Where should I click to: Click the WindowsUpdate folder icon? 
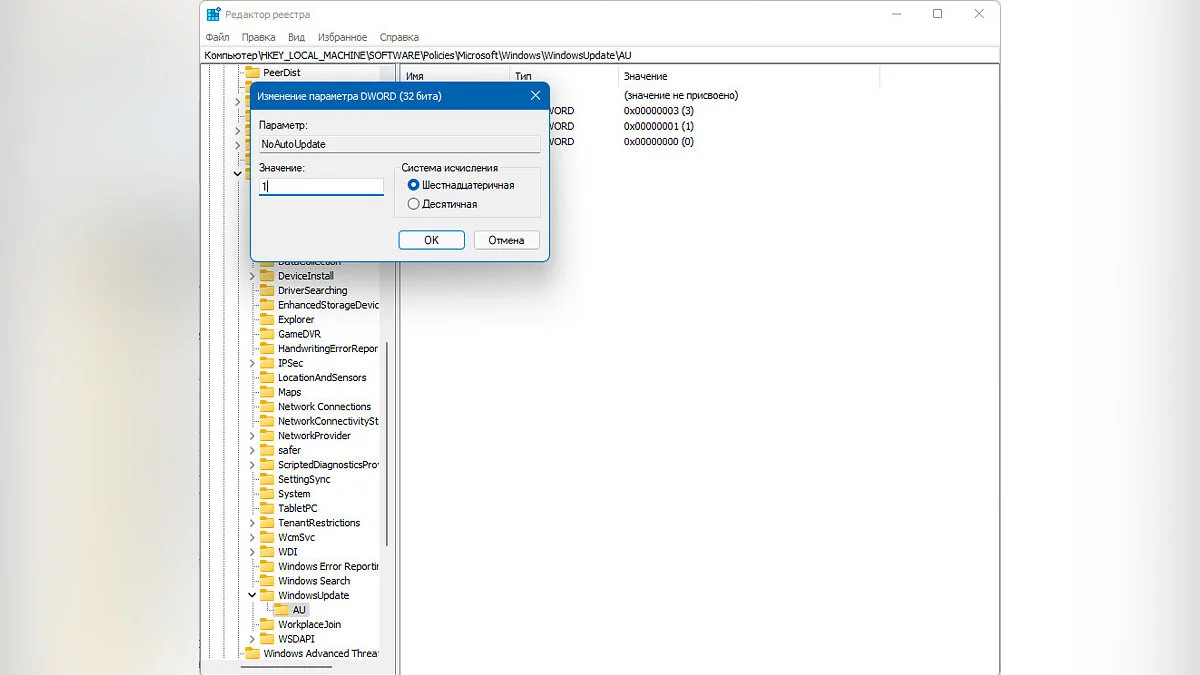pos(267,595)
